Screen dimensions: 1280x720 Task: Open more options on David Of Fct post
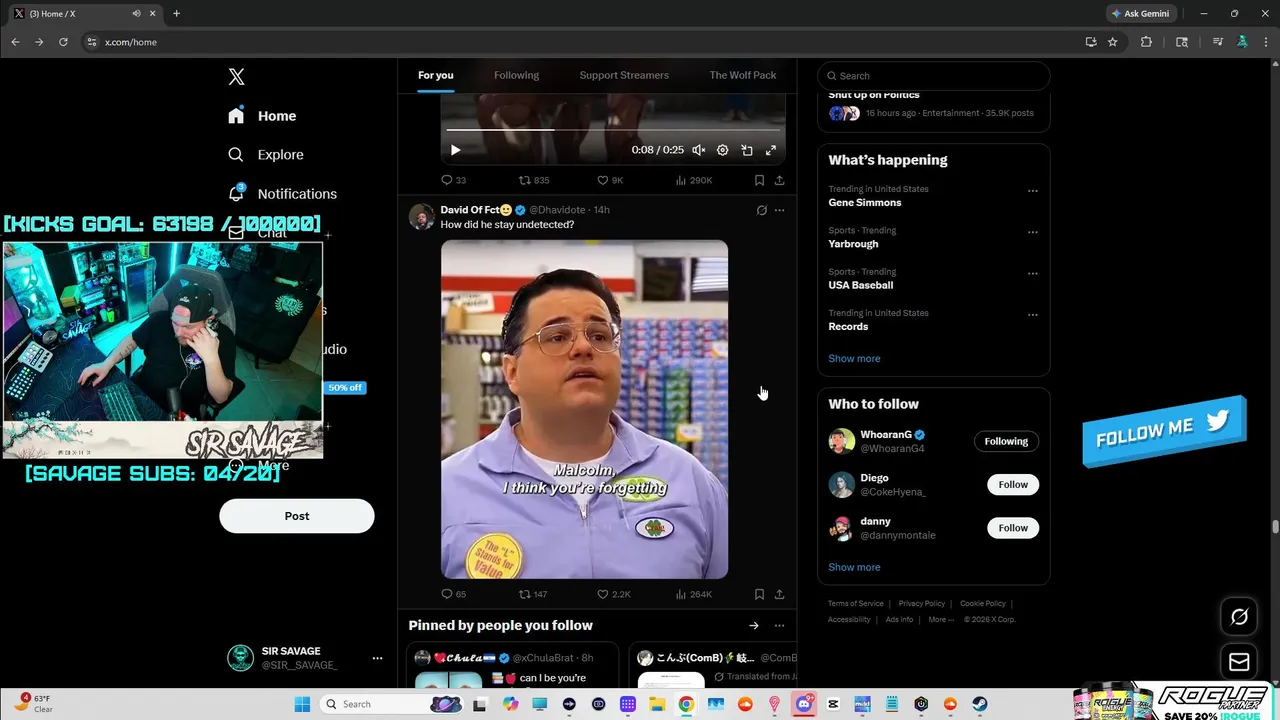(779, 210)
